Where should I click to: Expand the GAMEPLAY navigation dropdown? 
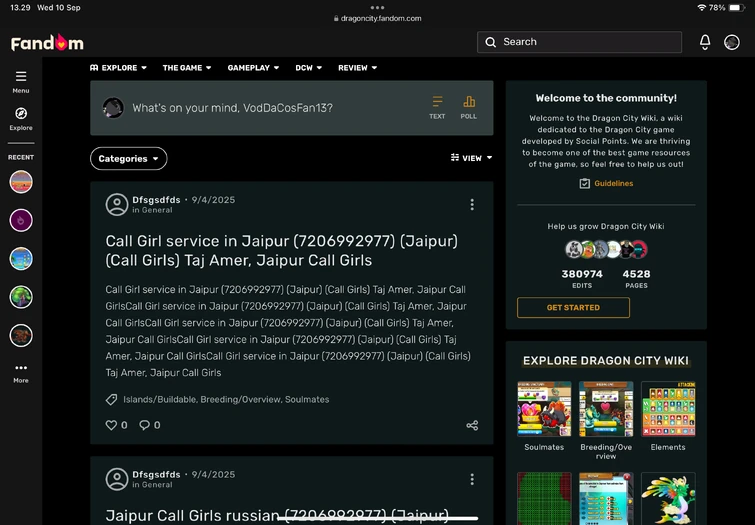click(253, 68)
